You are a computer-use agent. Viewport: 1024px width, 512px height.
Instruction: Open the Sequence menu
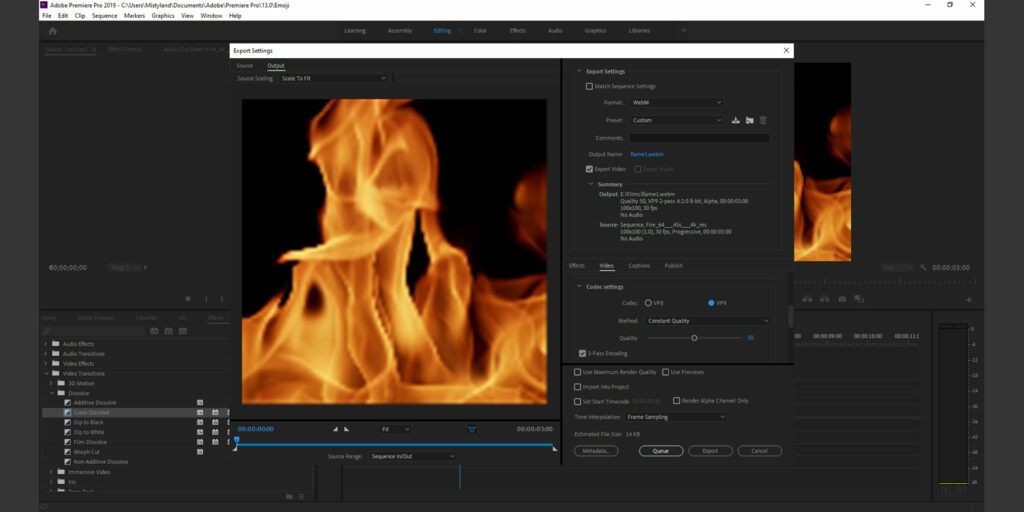point(104,16)
